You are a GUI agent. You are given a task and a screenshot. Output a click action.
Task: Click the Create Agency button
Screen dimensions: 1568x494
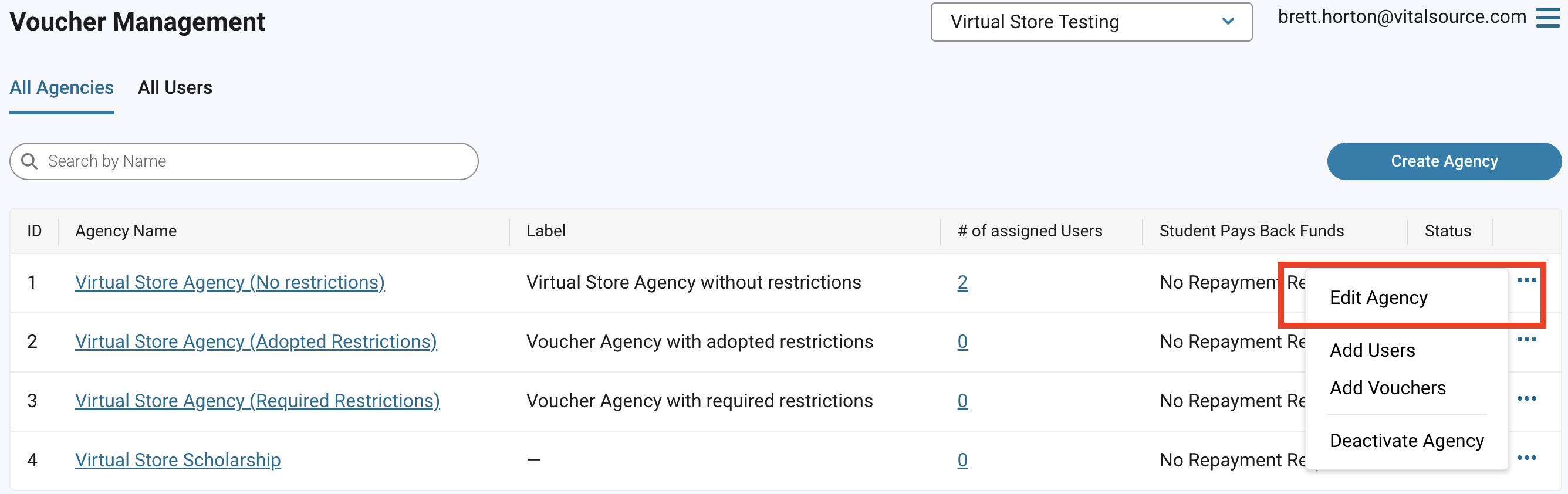pyautogui.click(x=1444, y=161)
